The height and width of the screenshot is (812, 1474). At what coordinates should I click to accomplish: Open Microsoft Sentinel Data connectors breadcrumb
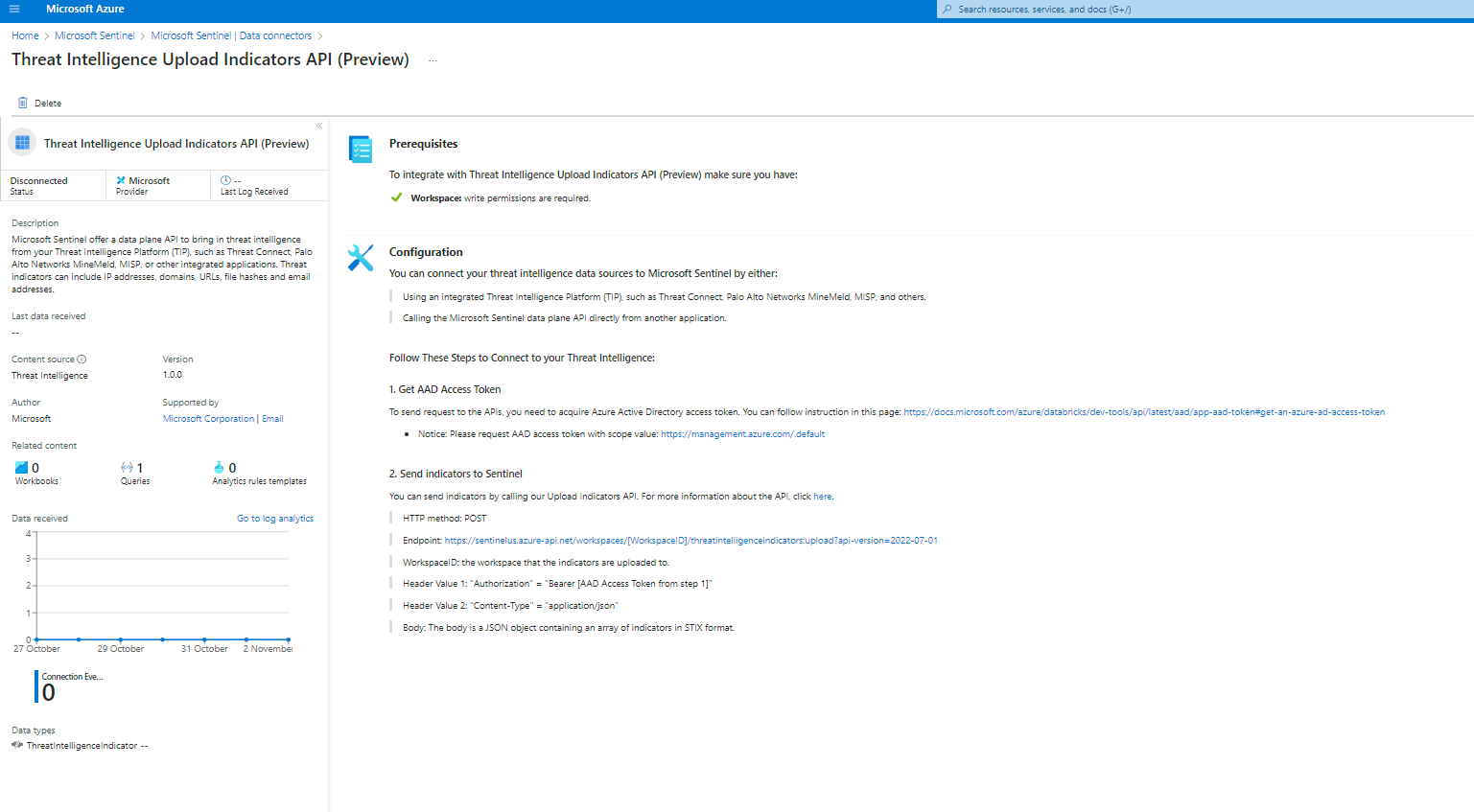231,35
